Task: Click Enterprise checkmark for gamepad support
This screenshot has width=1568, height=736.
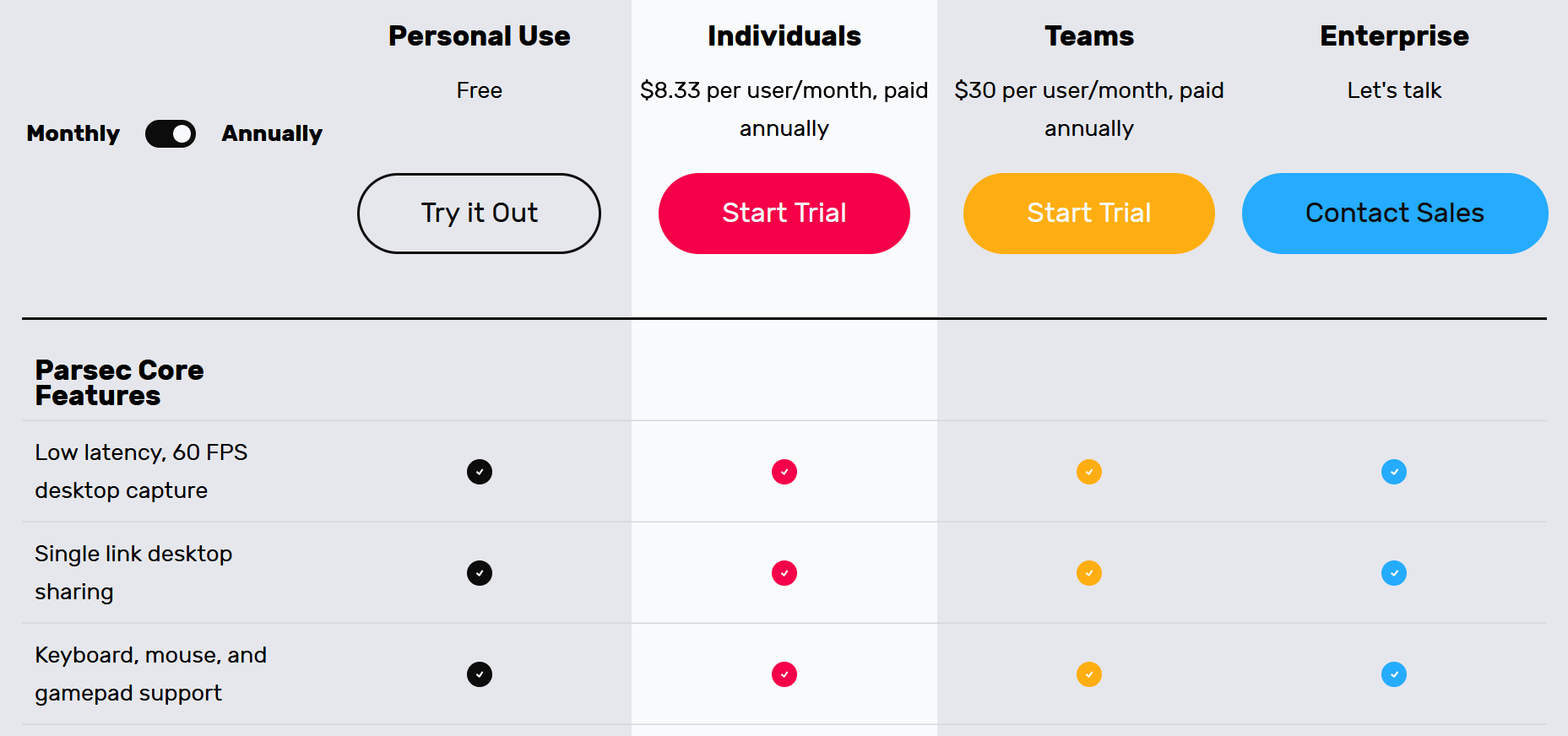Action: coord(1394,674)
